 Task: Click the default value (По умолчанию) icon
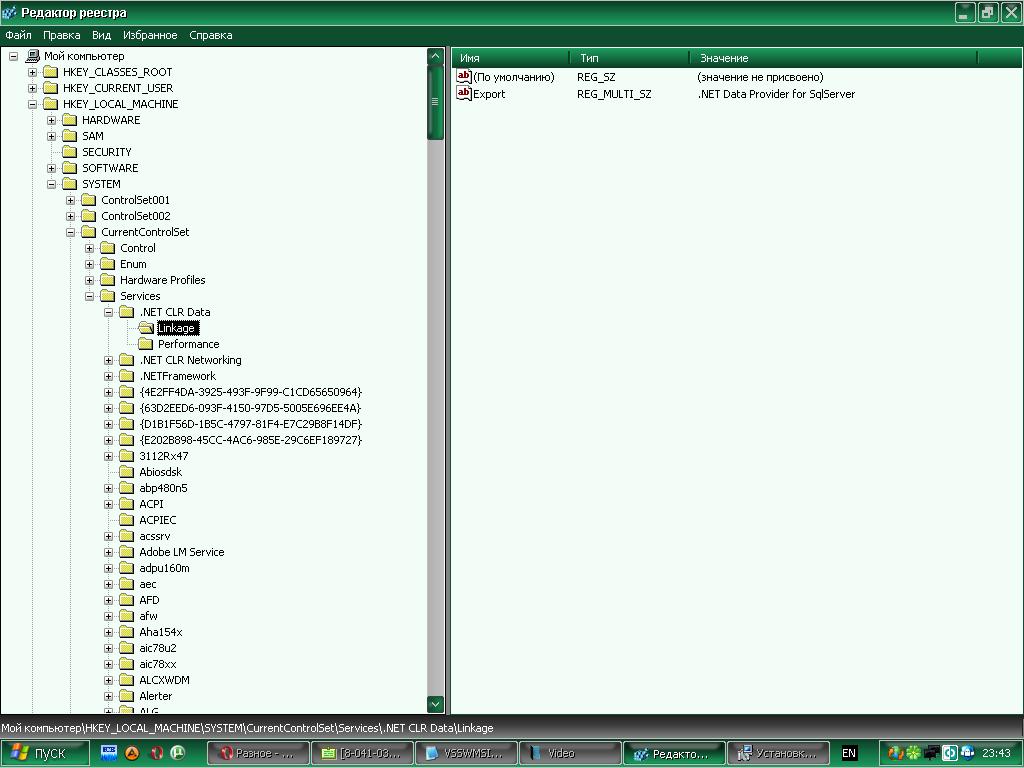pyautogui.click(x=464, y=77)
